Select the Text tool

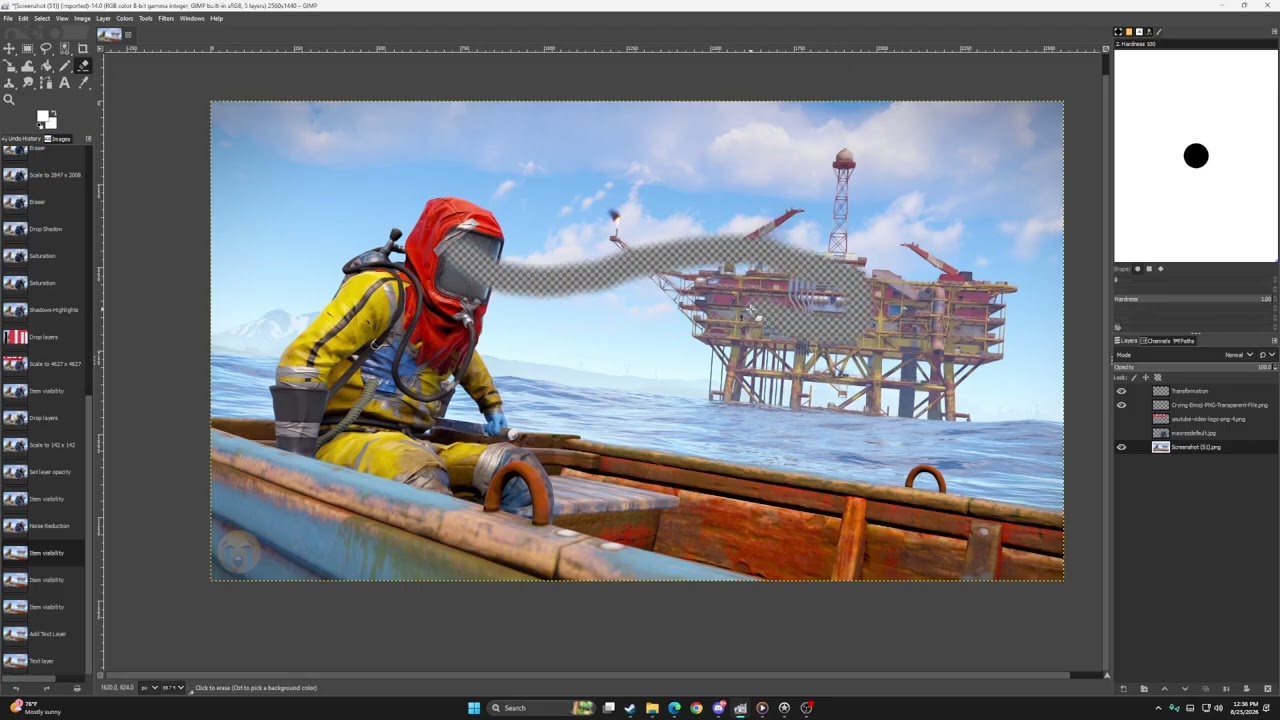pyautogui.click(x=65, y=83)
